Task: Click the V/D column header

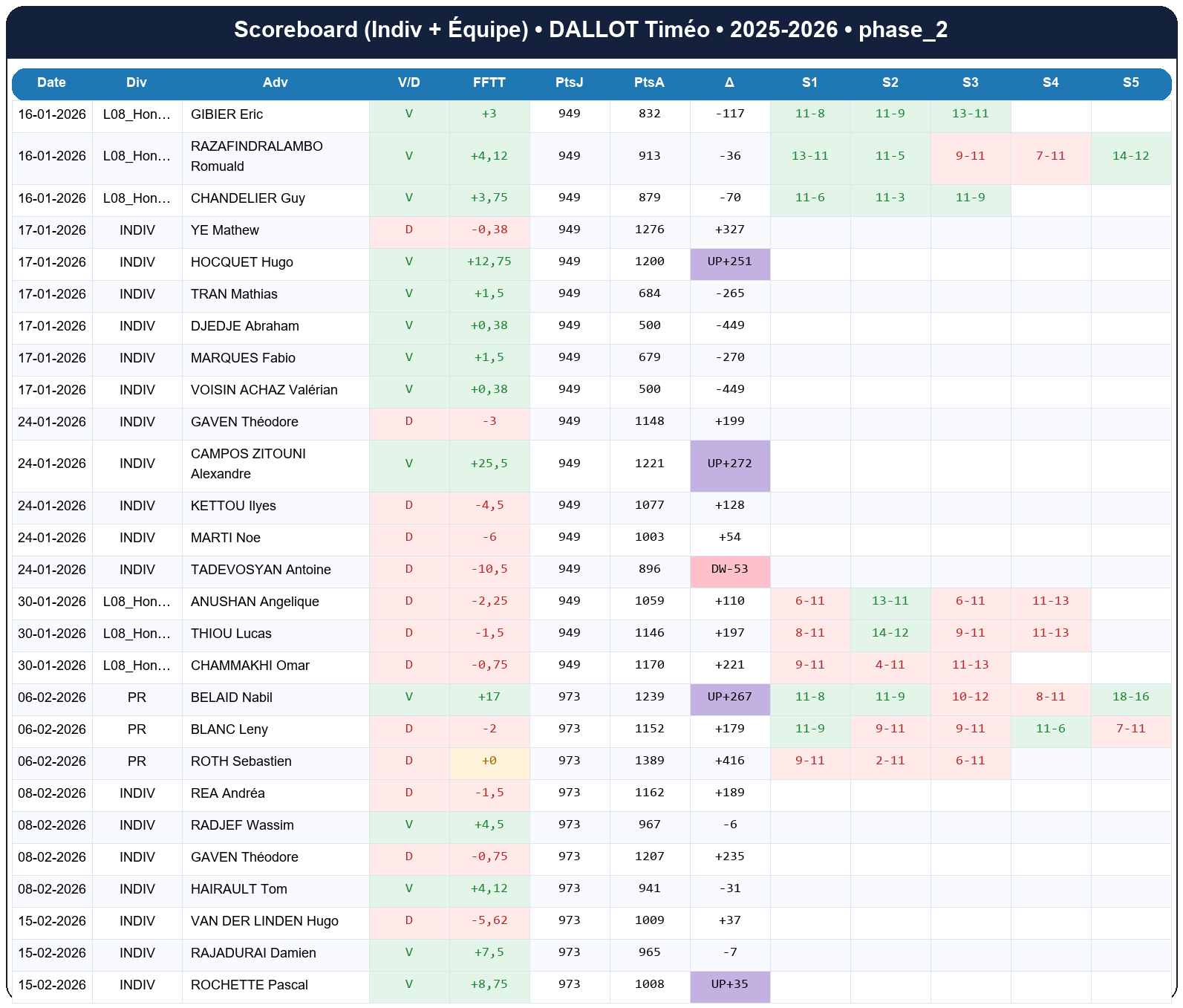Action: click(408, 82)
